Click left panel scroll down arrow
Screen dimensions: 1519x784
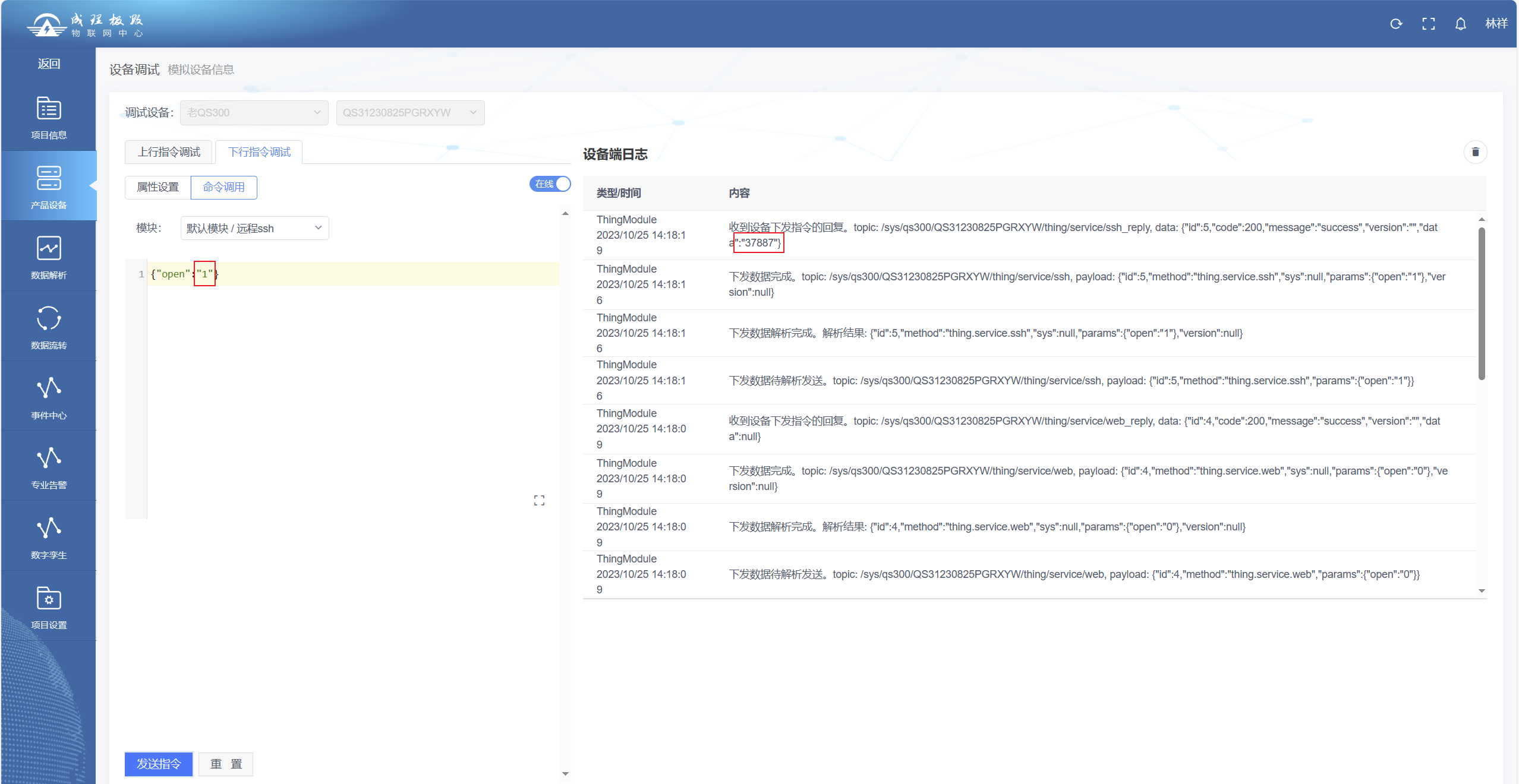pos(565,773)
